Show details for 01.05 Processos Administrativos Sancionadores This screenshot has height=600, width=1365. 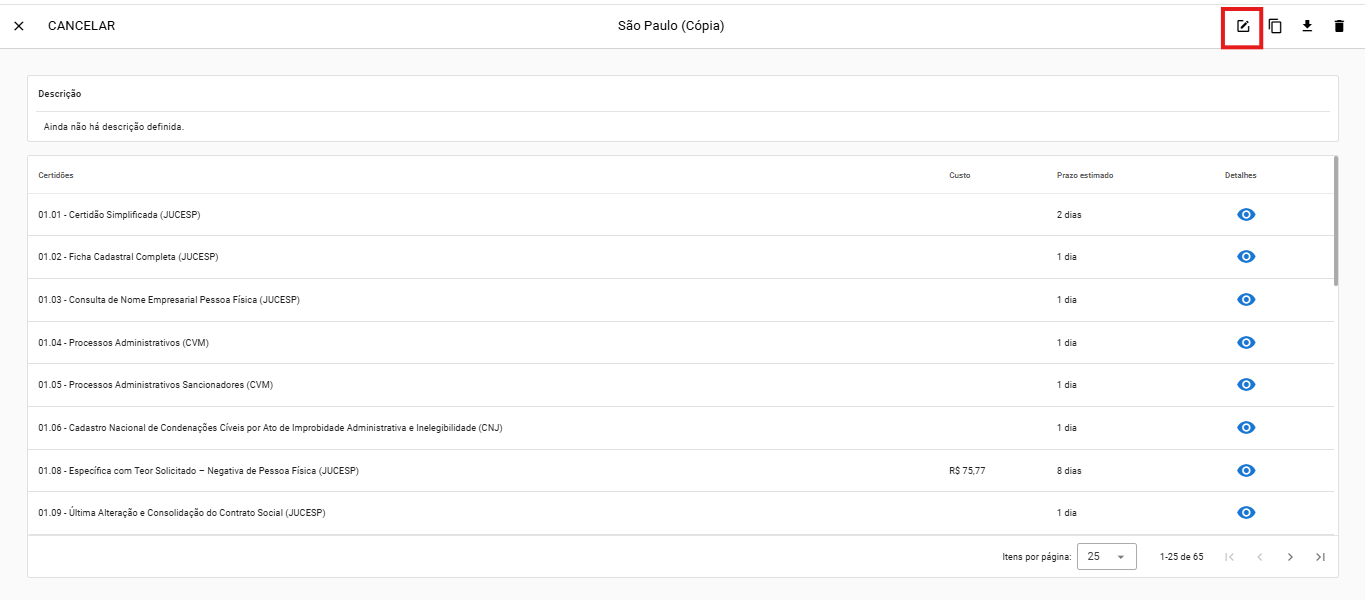click(x=1246, y=385)
